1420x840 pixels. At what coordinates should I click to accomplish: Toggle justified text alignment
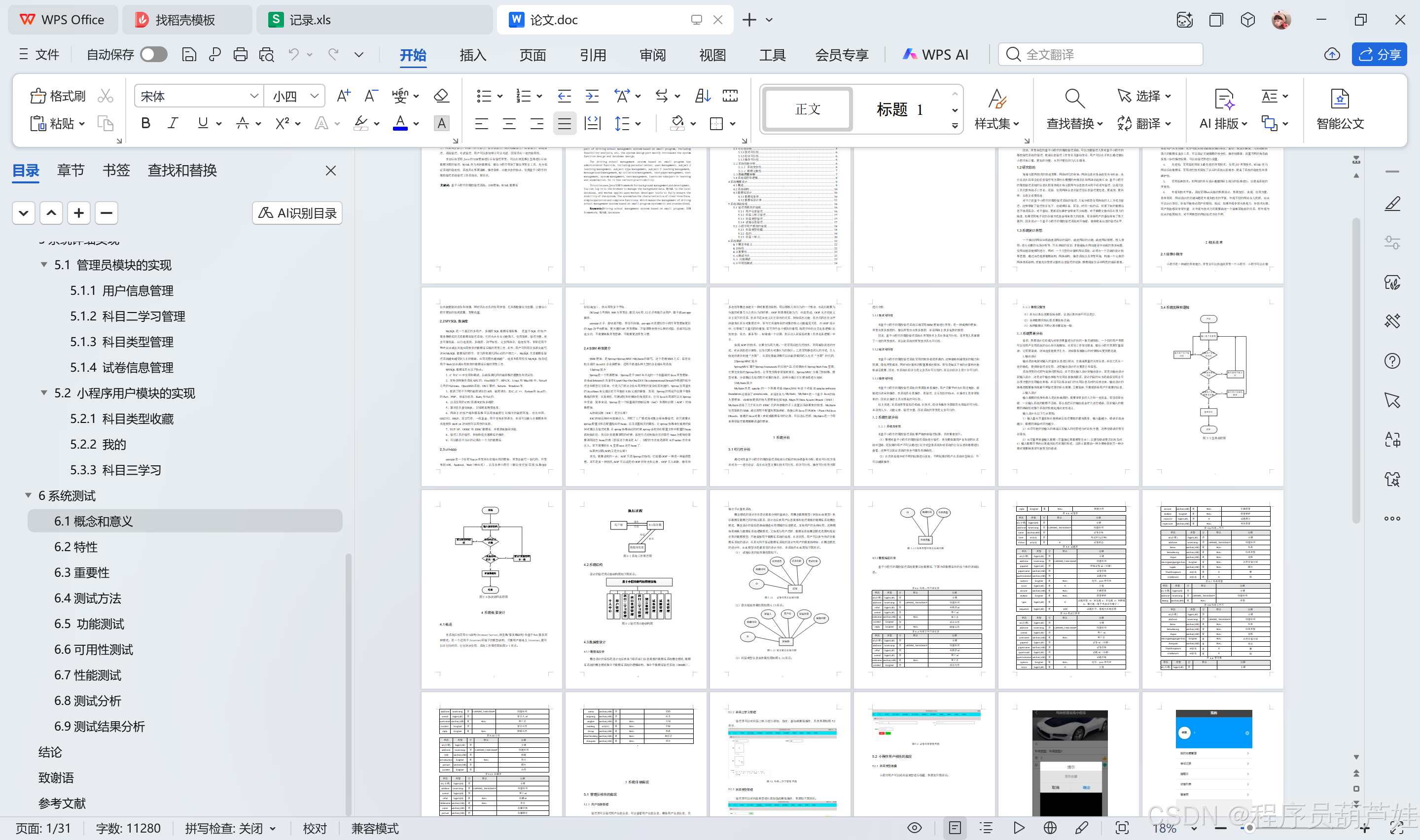click(564, 123)
